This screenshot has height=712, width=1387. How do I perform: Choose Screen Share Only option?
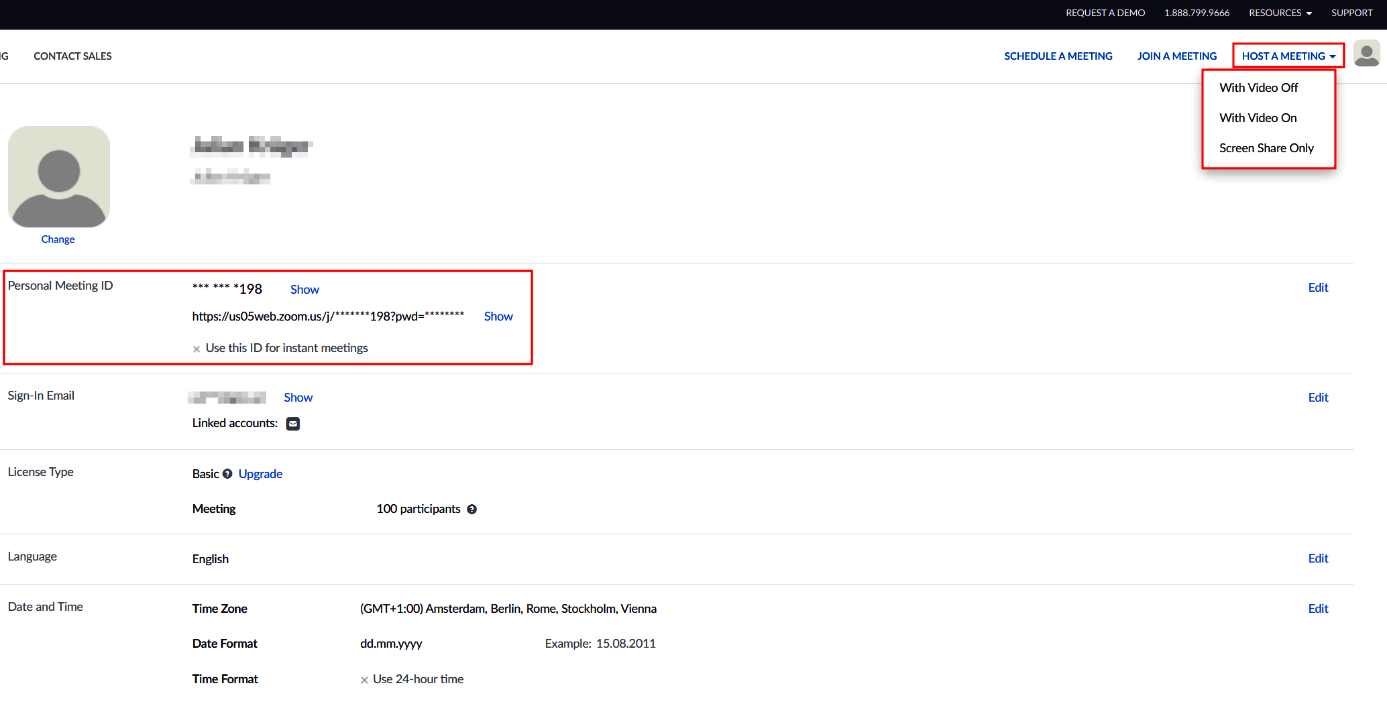tap(1266, 148)
